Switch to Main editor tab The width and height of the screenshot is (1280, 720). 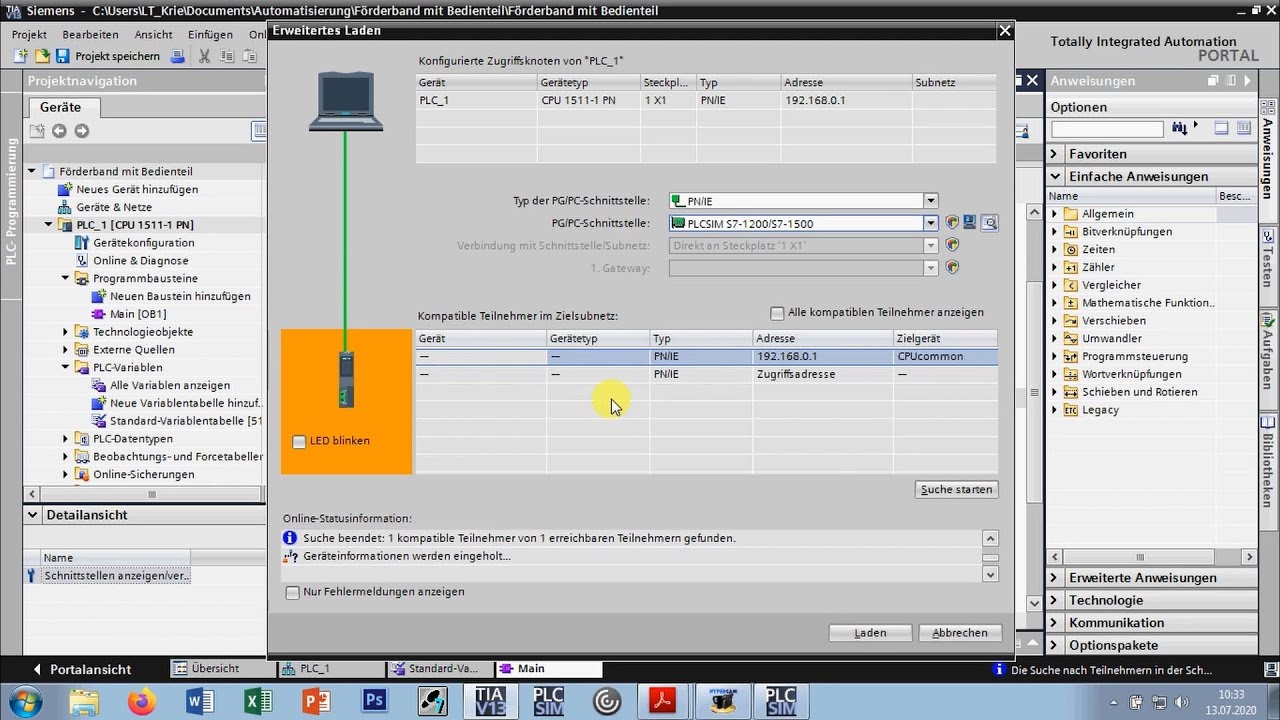click(547, 669)
